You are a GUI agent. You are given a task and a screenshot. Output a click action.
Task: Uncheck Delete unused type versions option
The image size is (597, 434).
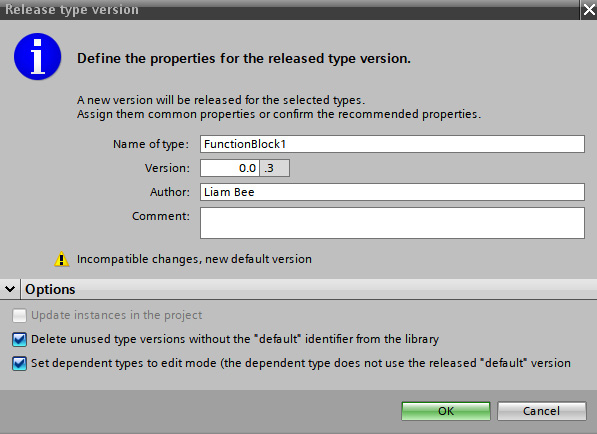click(x=19, y=339)
